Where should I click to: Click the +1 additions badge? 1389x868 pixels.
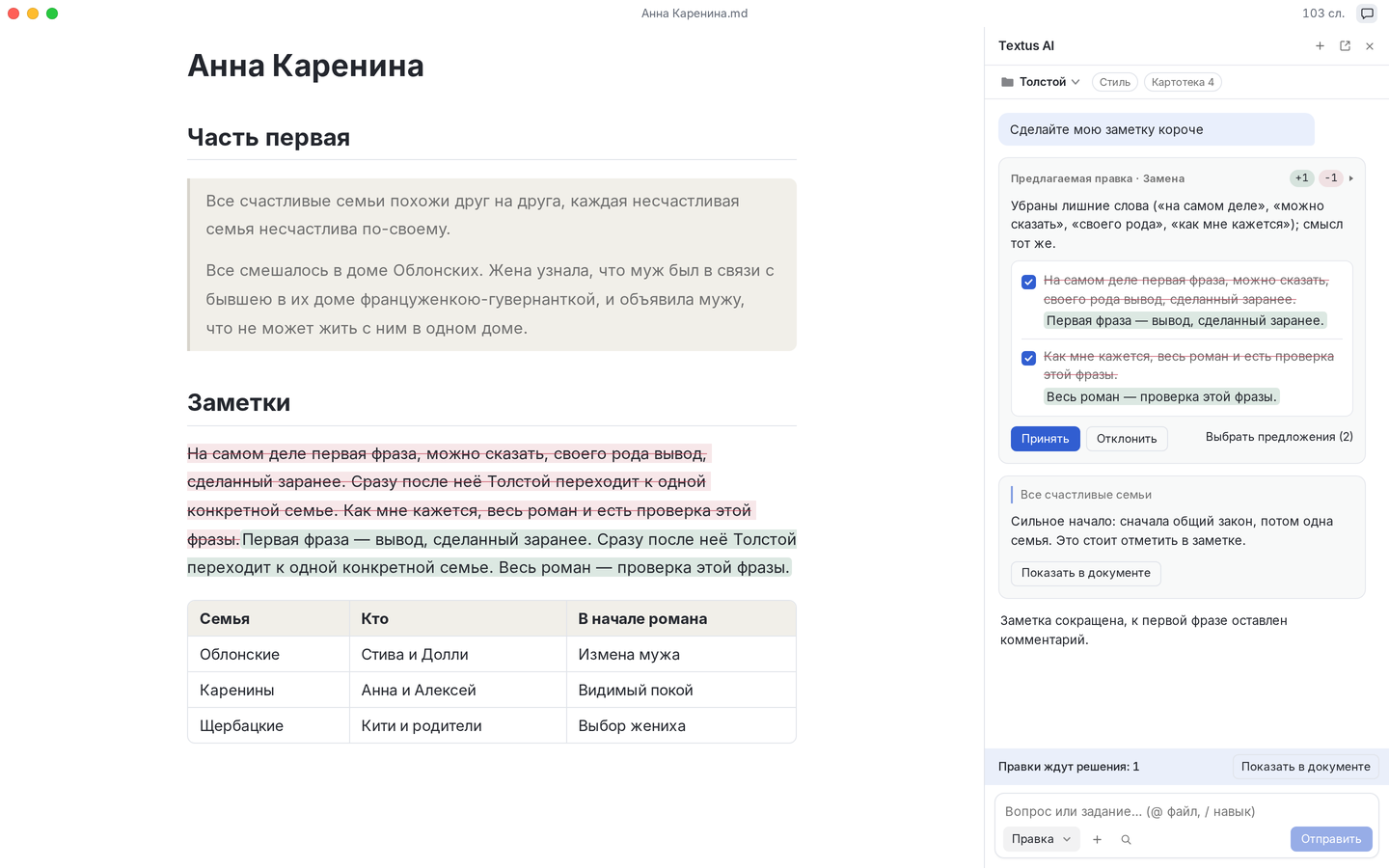coord(1302,178)
